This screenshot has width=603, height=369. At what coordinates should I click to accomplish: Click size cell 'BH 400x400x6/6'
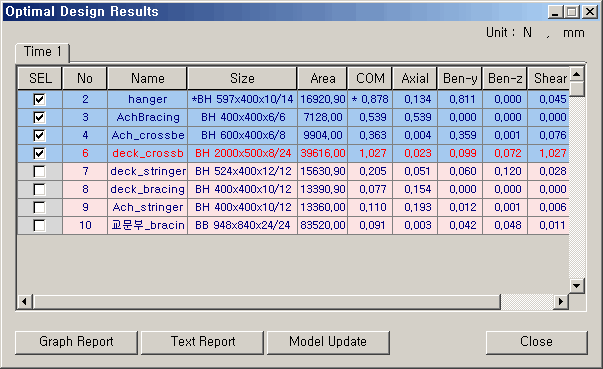click(242, 118)
